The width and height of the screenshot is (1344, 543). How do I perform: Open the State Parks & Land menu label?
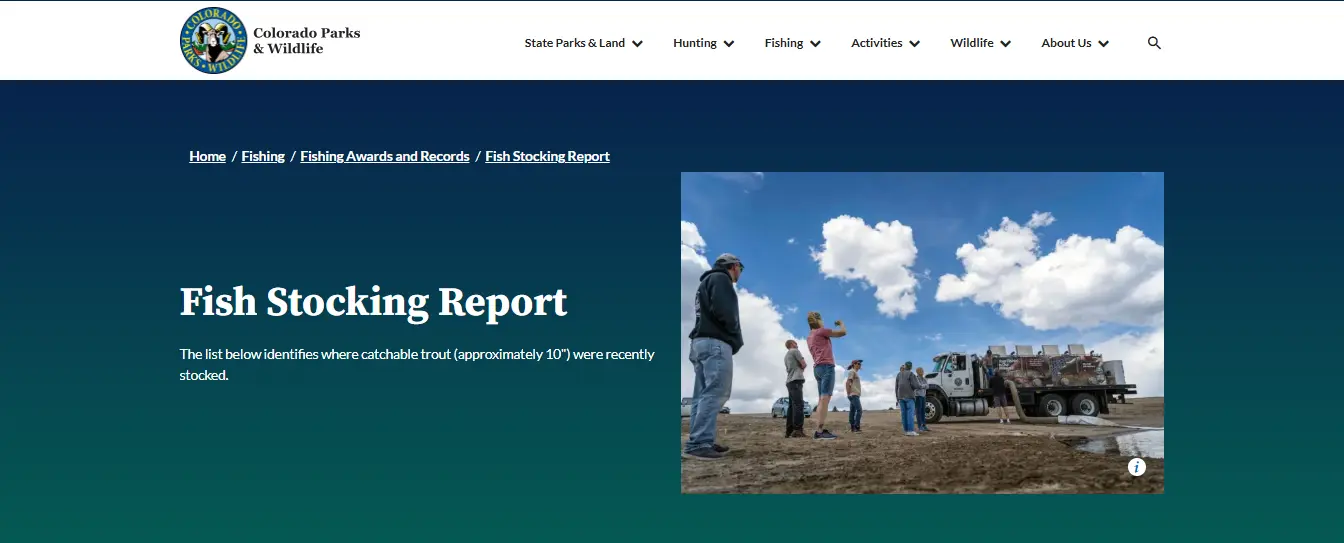tap(575, 43)
